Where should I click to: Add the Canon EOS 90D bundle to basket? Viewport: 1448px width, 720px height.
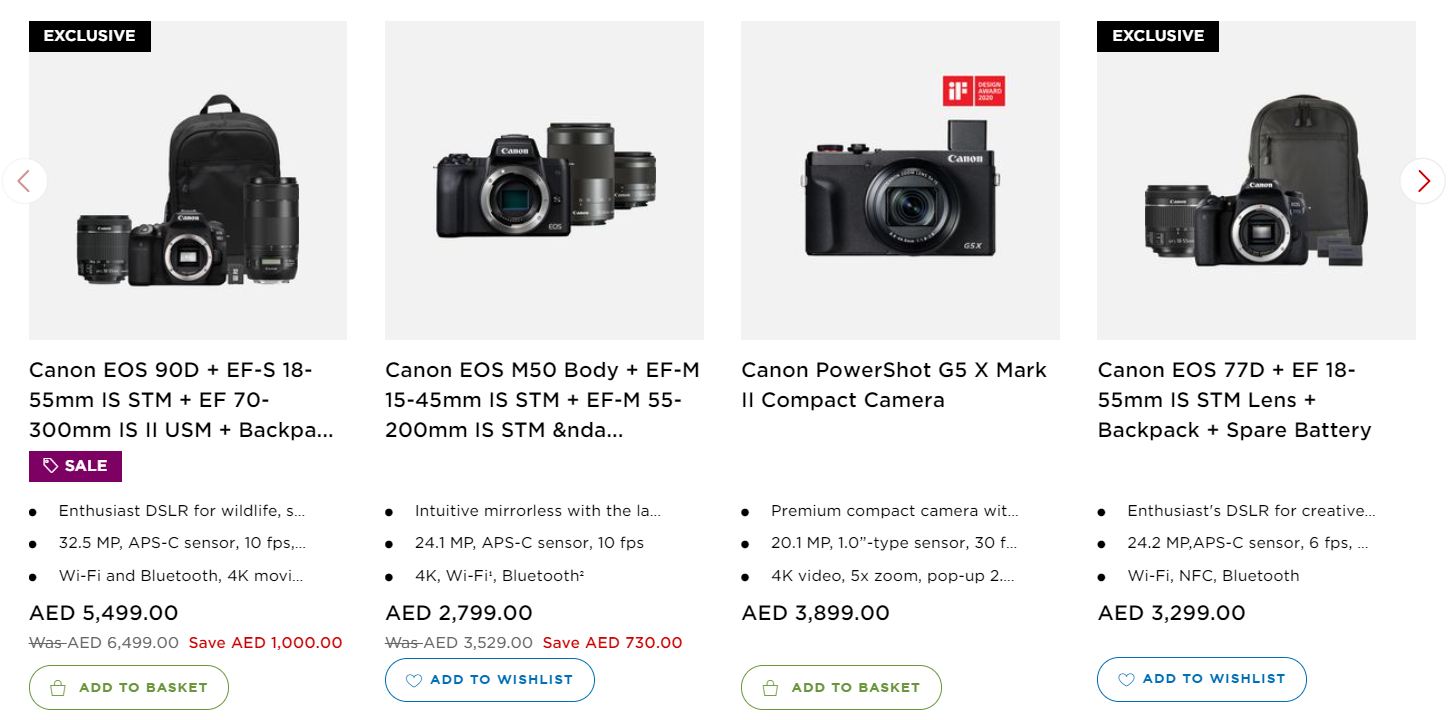pos(128,687)
